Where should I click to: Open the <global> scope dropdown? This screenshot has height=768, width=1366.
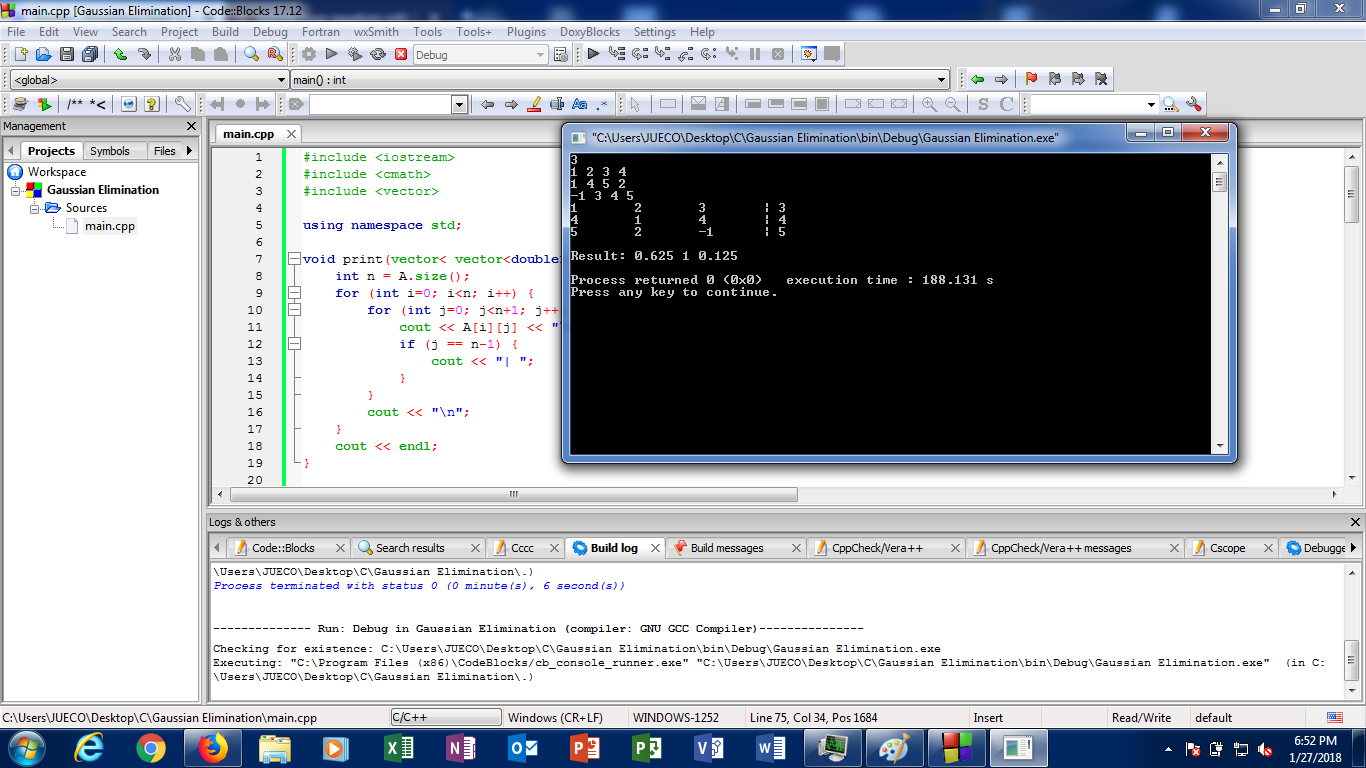[x=281, y=80]
